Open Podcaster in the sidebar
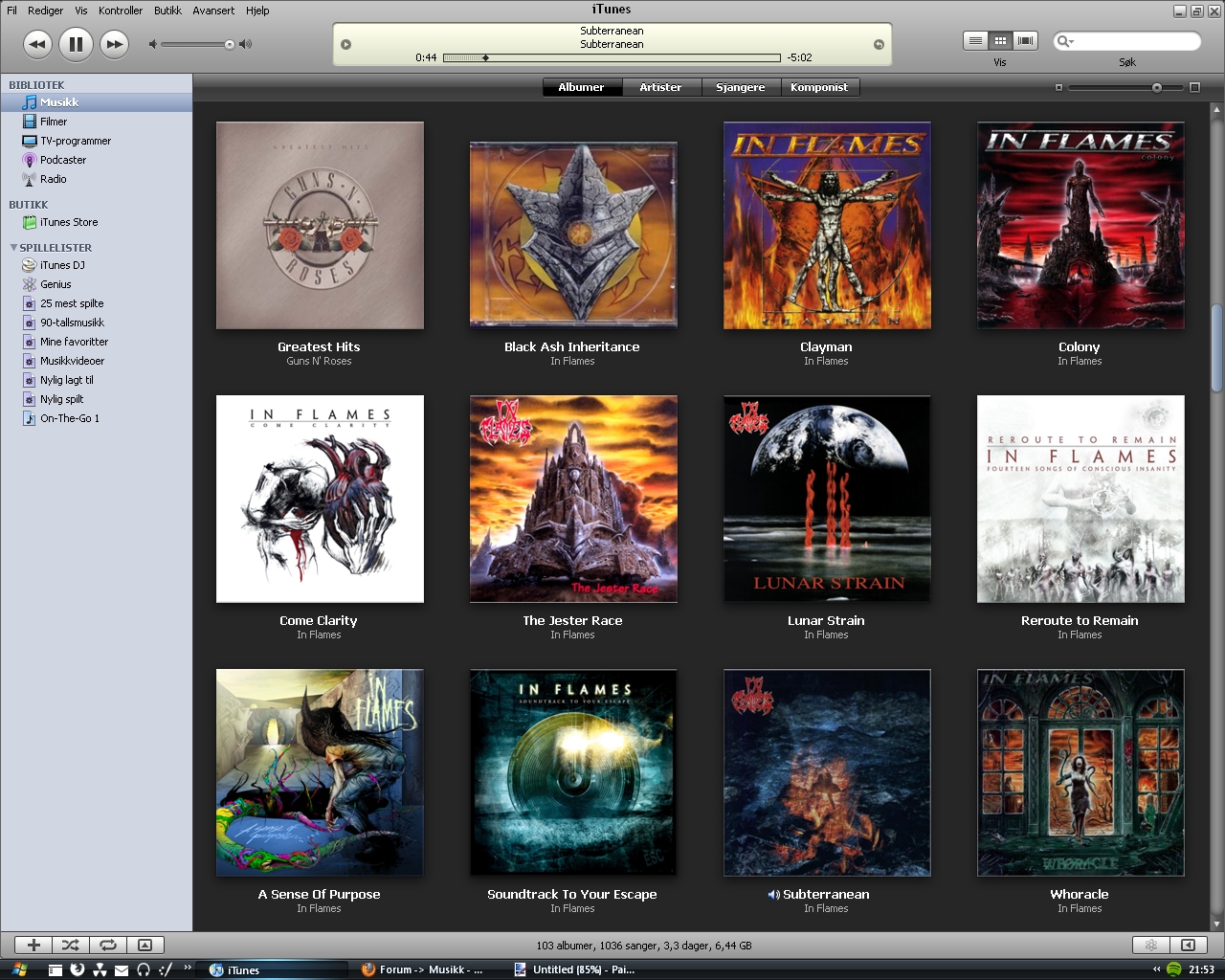 (96, 160)
